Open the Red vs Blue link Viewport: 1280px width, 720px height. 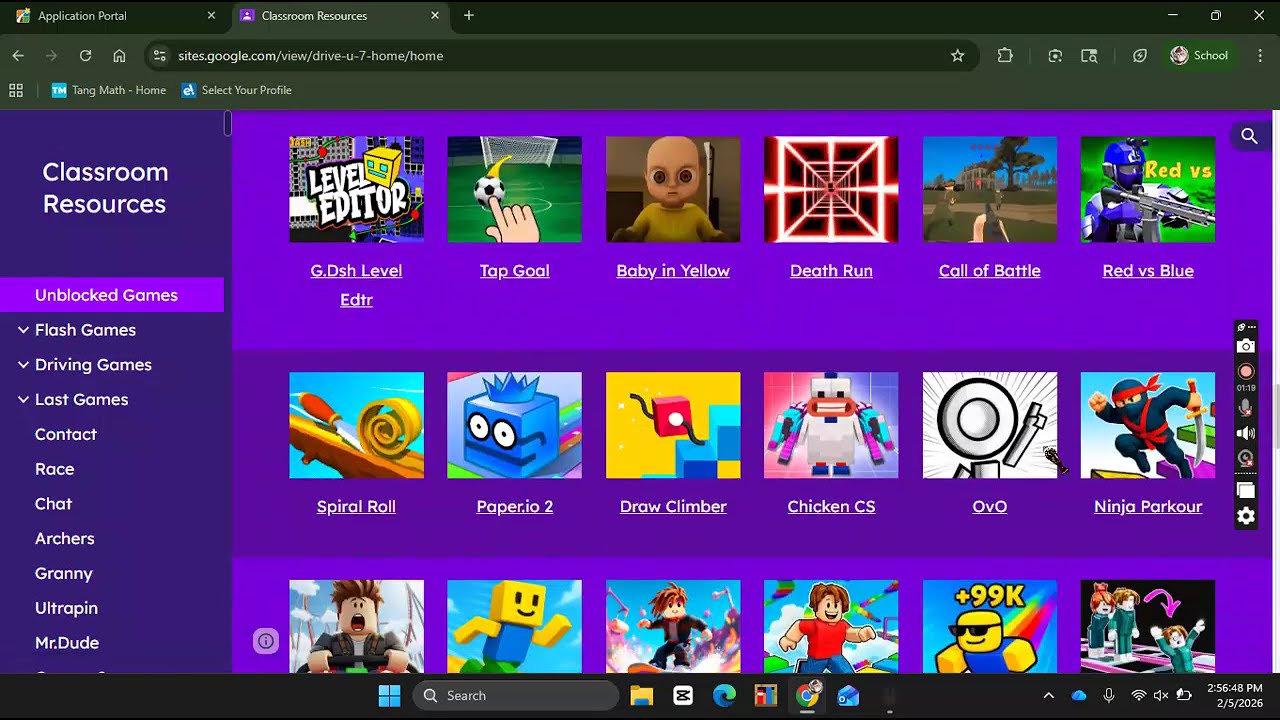coord(1148,271)
